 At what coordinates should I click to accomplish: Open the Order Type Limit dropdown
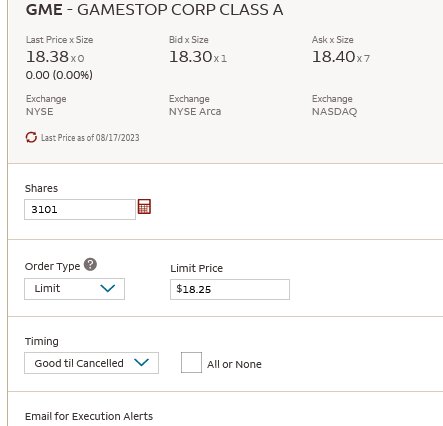(x=75, y=289)
